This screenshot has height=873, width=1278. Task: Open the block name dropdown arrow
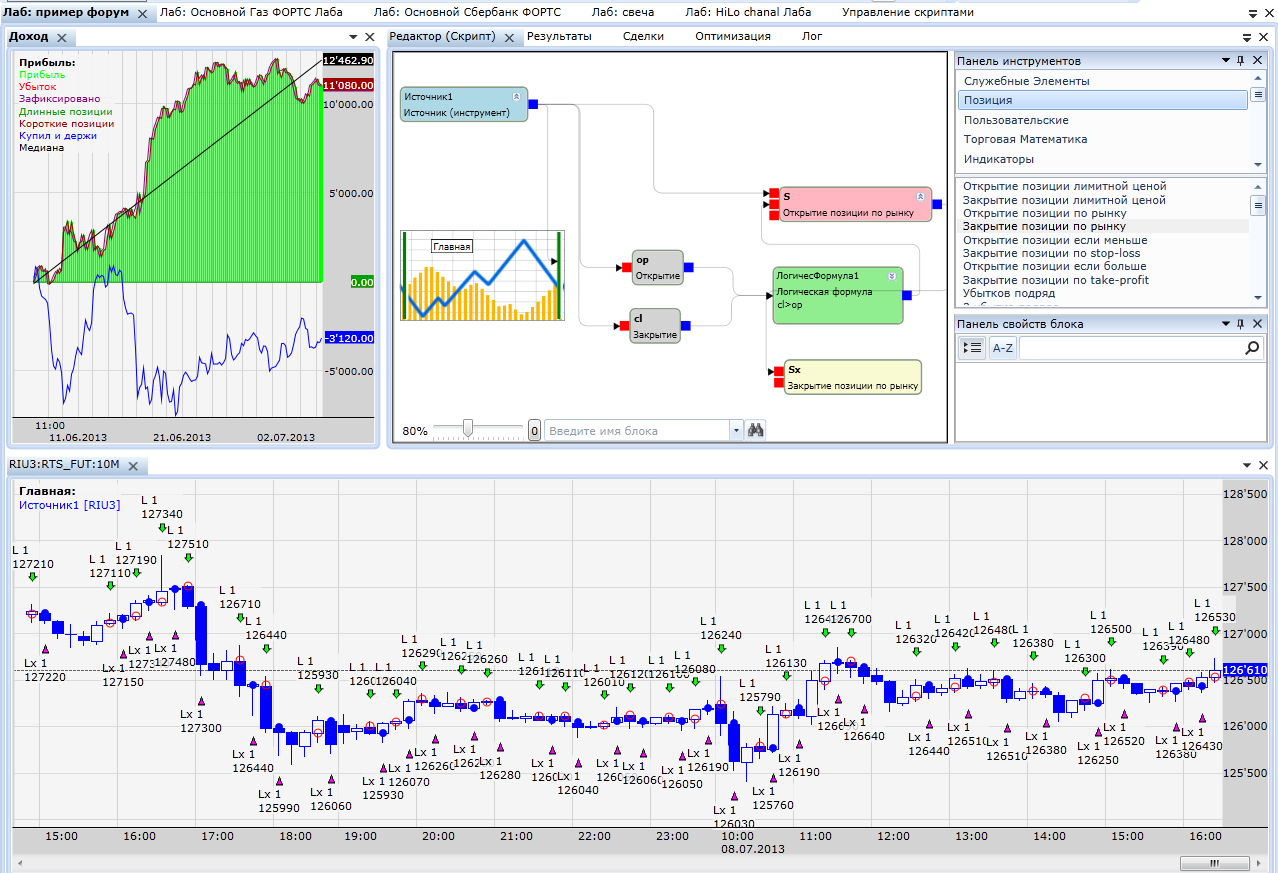point(736,431)
